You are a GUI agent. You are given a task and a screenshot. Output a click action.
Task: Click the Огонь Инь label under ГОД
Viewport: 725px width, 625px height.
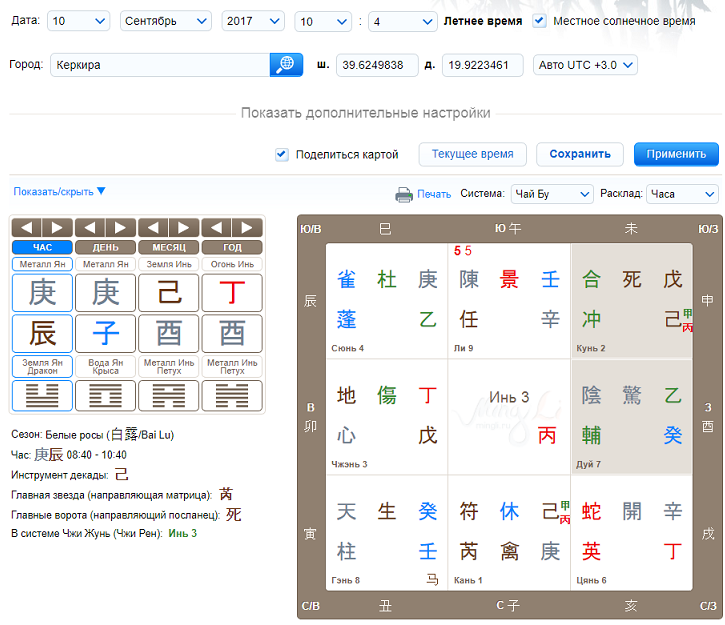point(232,264)
